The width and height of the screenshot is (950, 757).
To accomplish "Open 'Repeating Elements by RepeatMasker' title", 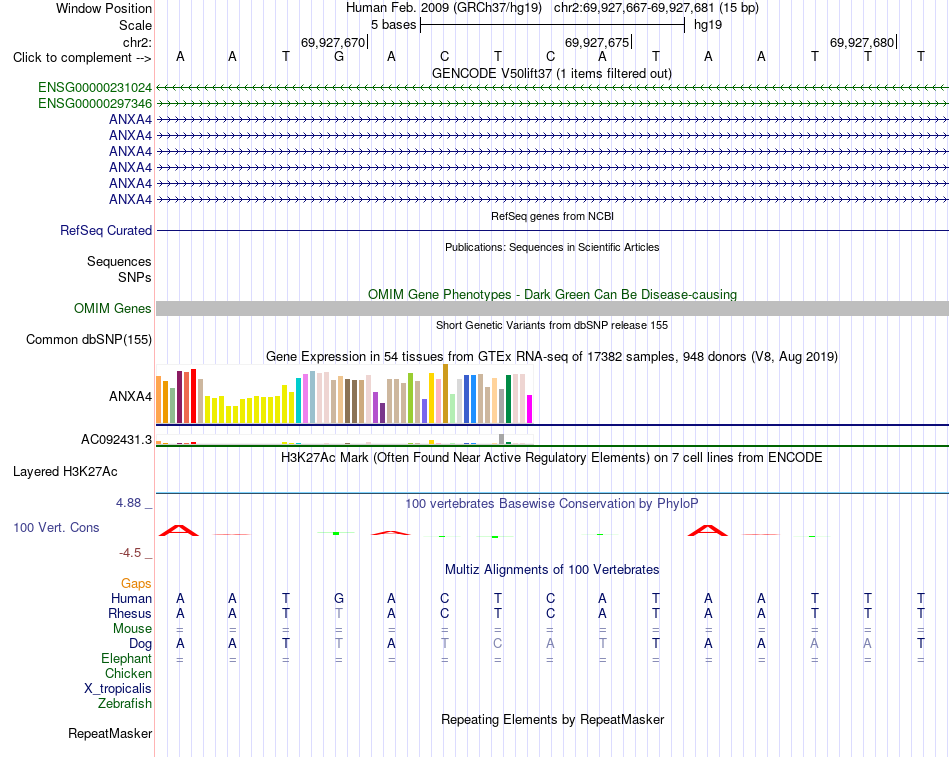I will point(553,719).
